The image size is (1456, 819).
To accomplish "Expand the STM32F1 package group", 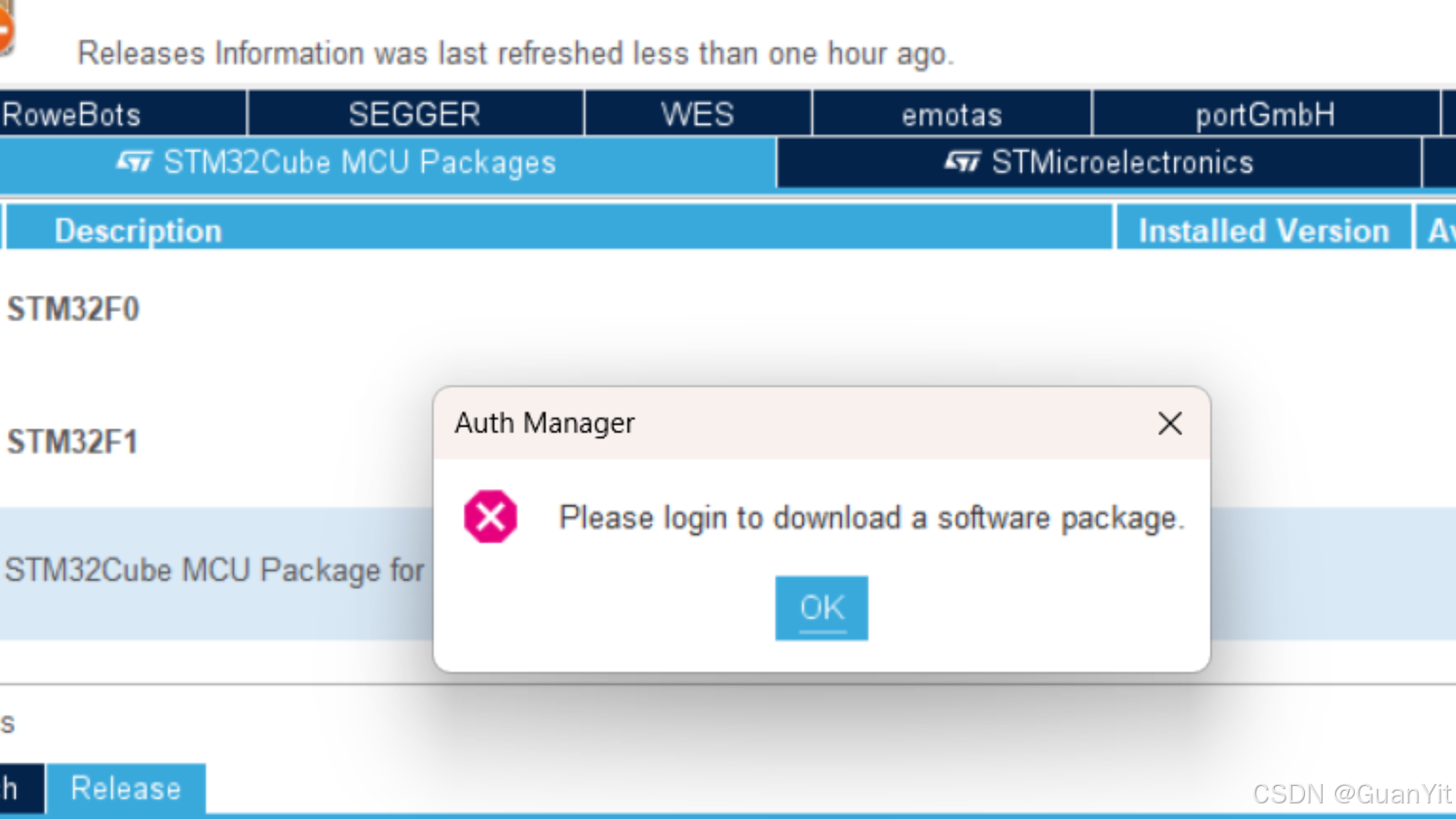I will (73, 442).
